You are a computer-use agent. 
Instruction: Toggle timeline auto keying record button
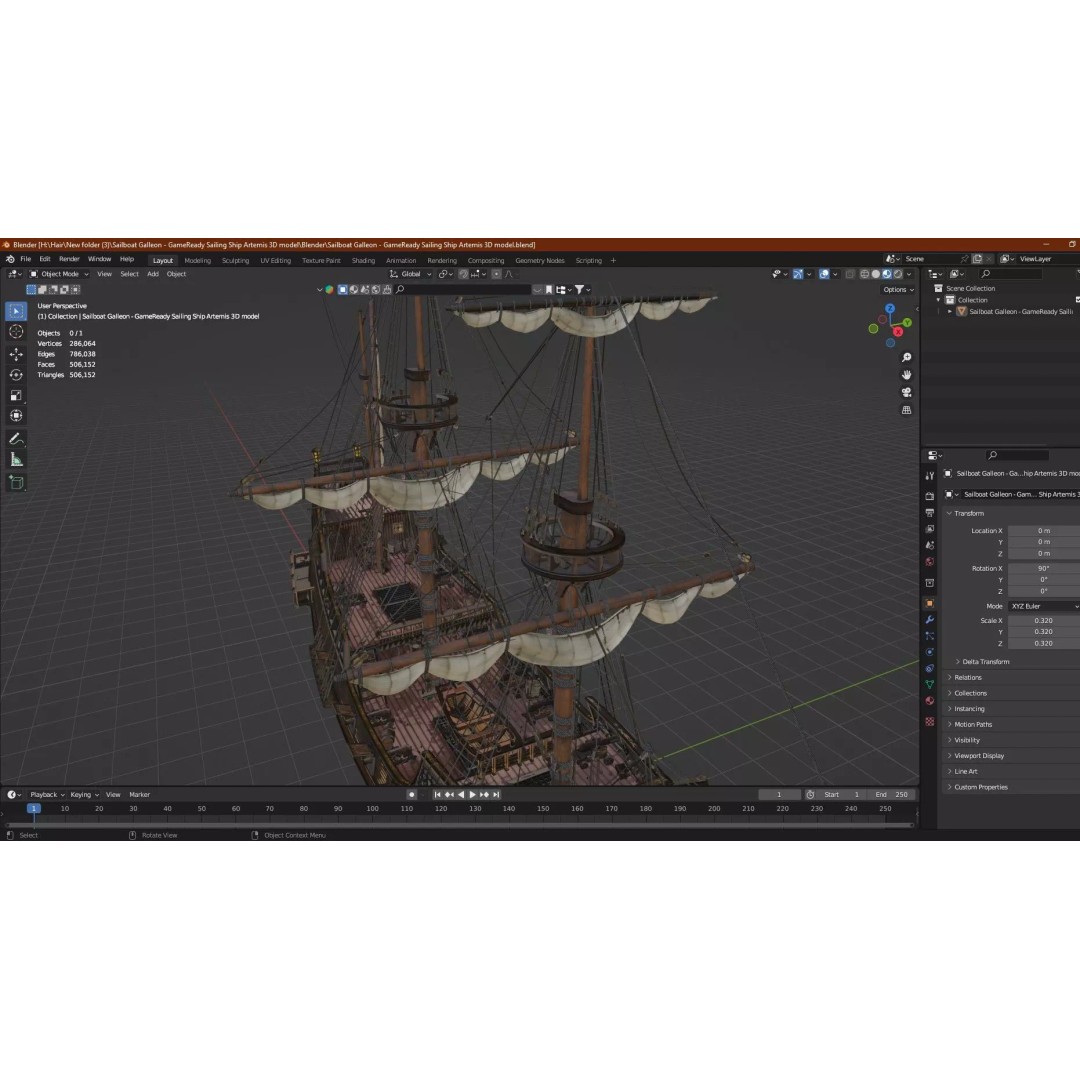[x=411, y=795]
